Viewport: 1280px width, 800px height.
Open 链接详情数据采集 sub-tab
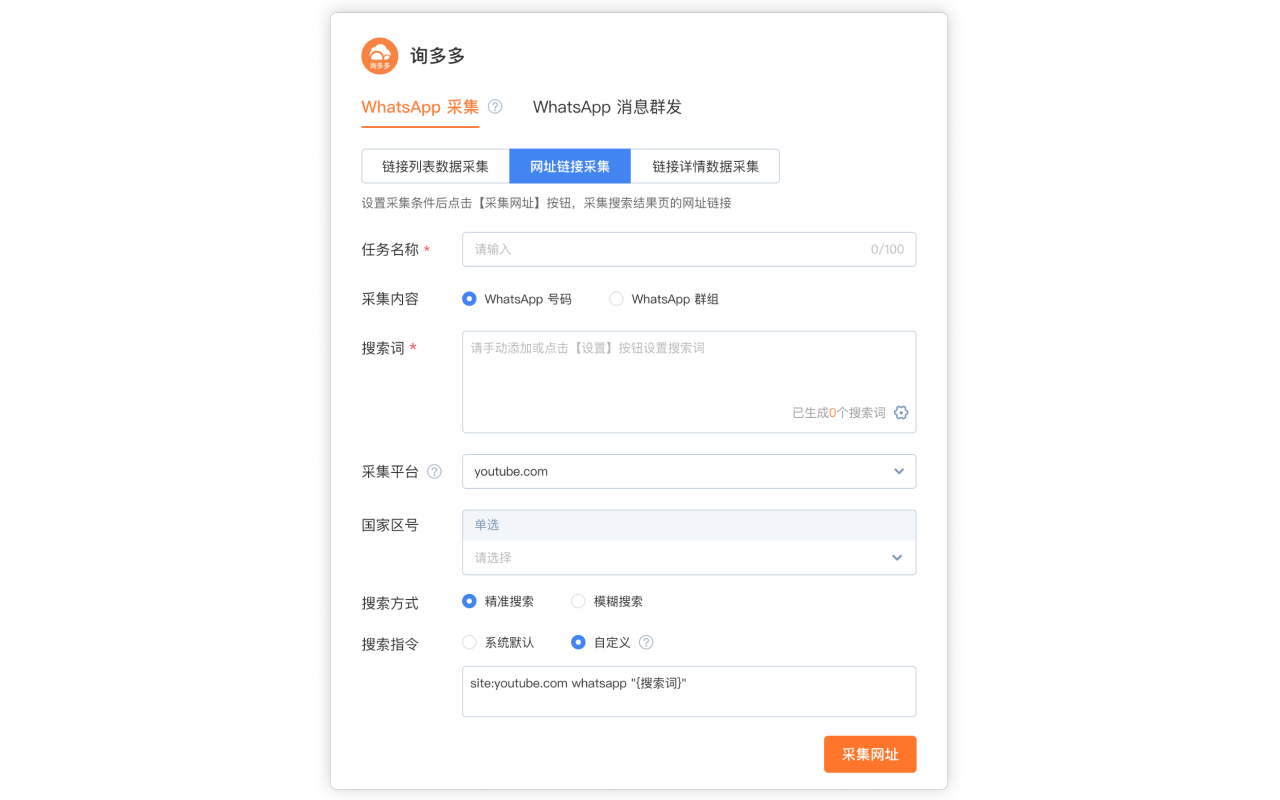pos(705,166)
